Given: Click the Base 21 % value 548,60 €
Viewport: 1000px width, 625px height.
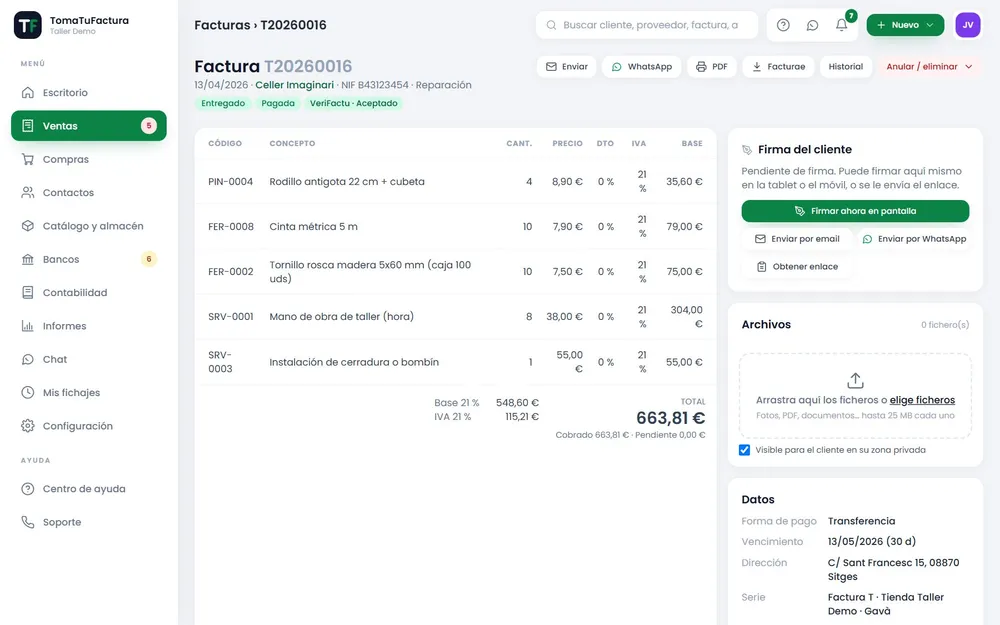Looking at the screenshot, I should point(517,402).
